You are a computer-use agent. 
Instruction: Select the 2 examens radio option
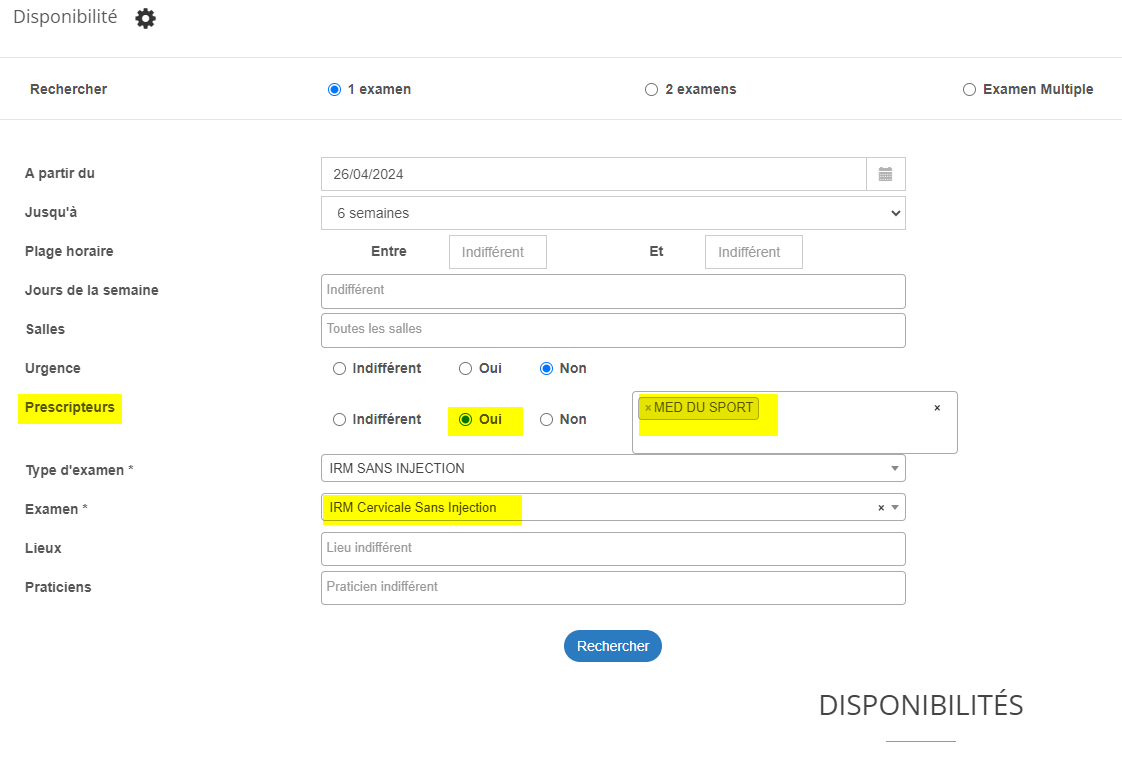pyautogui.click(x=652, y=89)
